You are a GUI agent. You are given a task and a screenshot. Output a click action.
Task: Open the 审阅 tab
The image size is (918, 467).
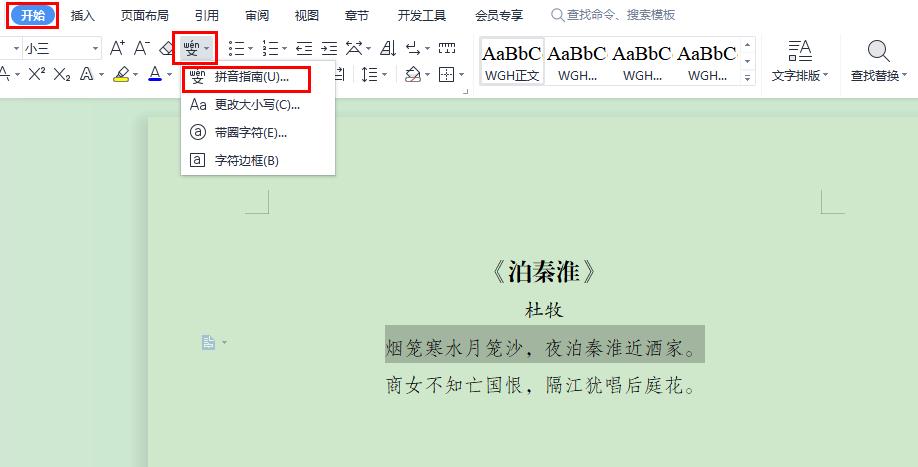pyautogui.click(x=257, y=16)
